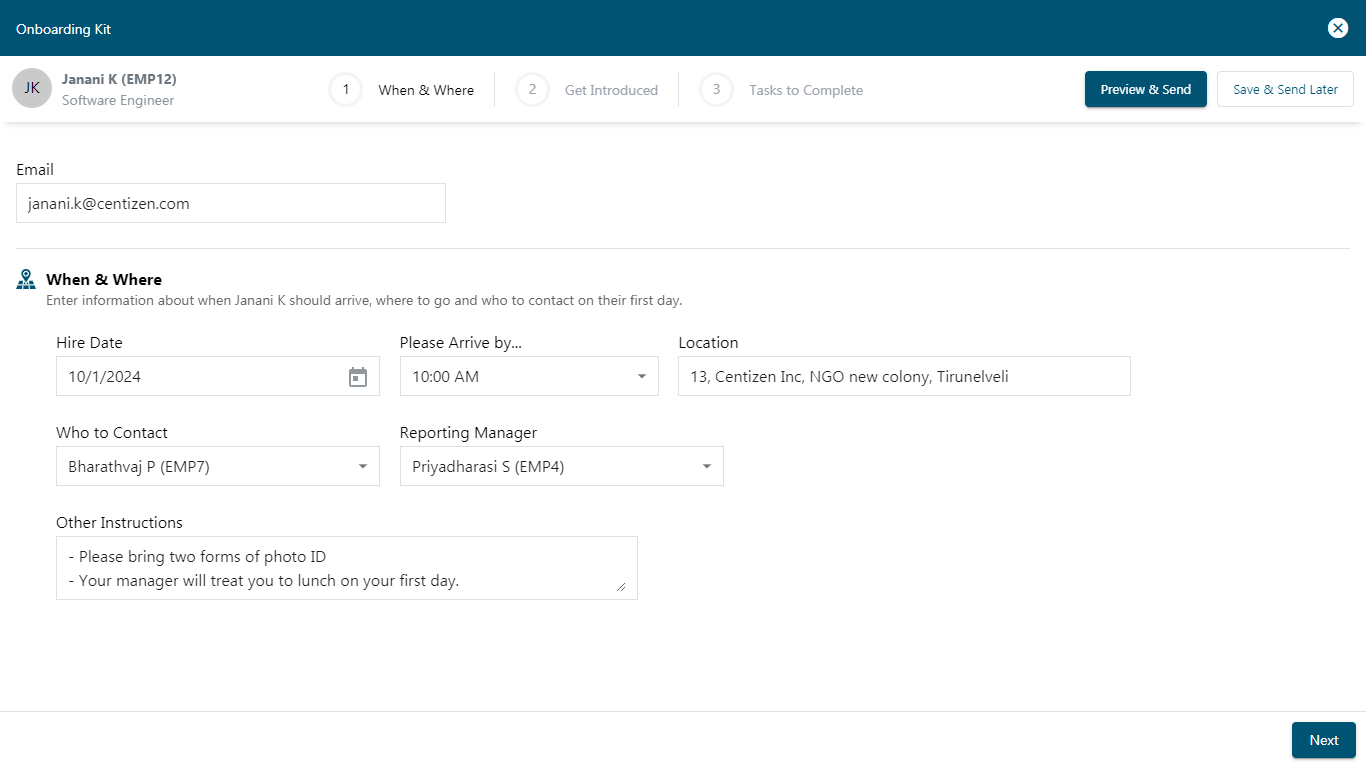
Task: Click the Reporting Manager label
Action: tap(468, 433)
